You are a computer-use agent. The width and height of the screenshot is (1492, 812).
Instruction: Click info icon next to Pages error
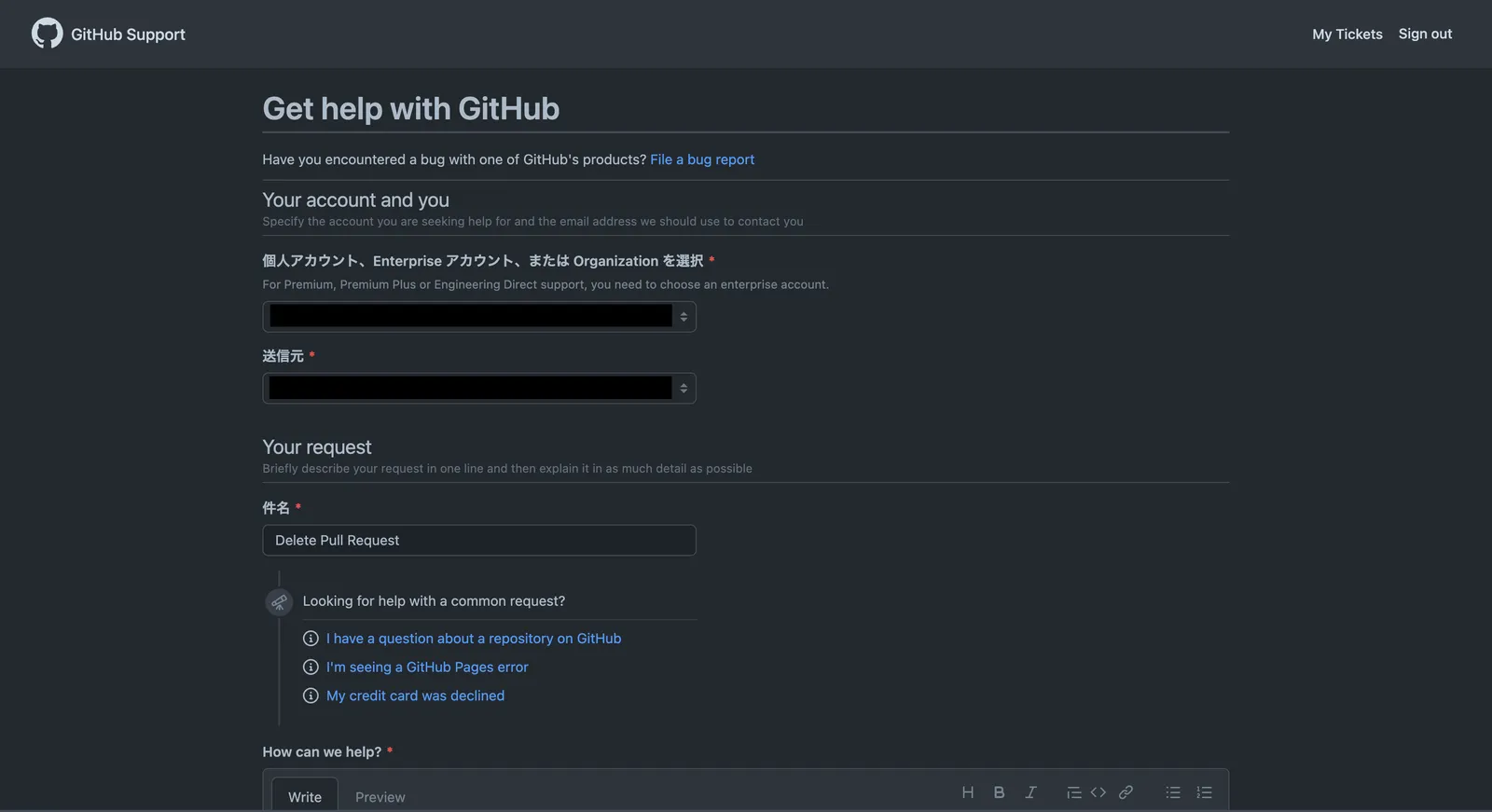click(311, 667)
